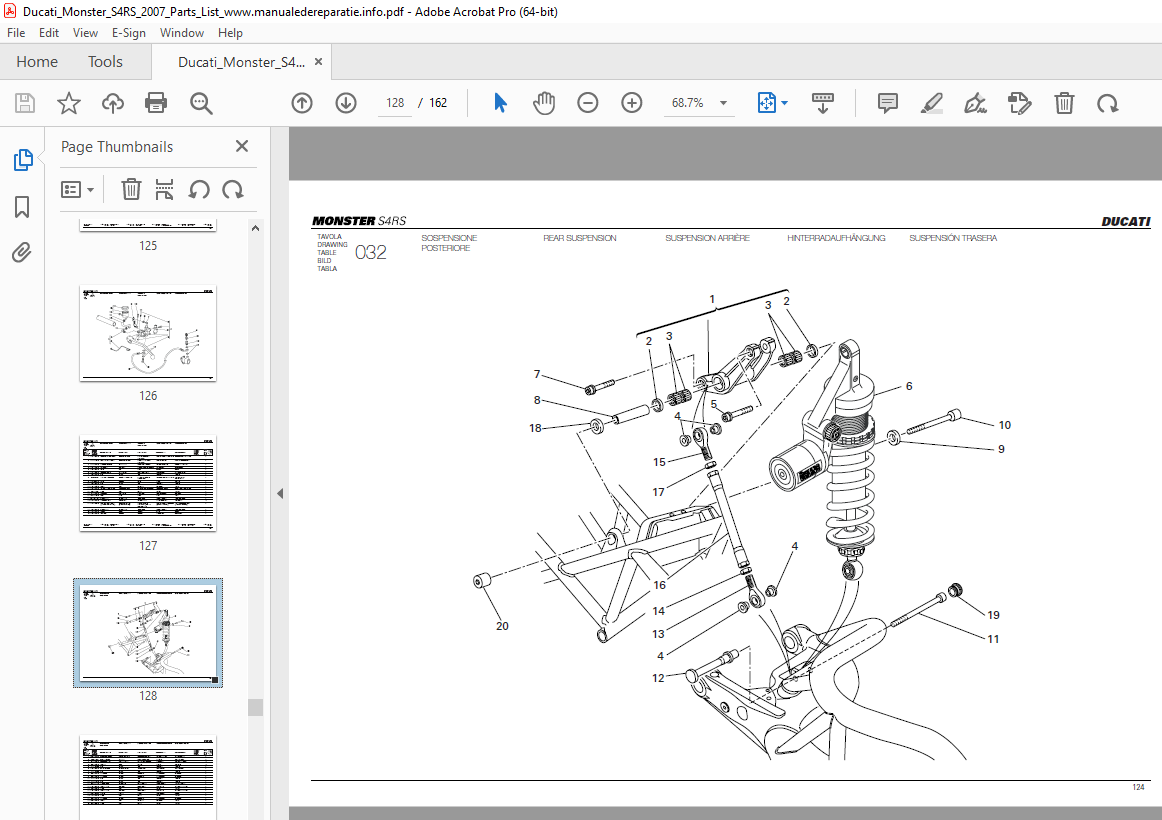Go to the Home tab
The image size is (1162, 820).
click(x=37, y=62)
